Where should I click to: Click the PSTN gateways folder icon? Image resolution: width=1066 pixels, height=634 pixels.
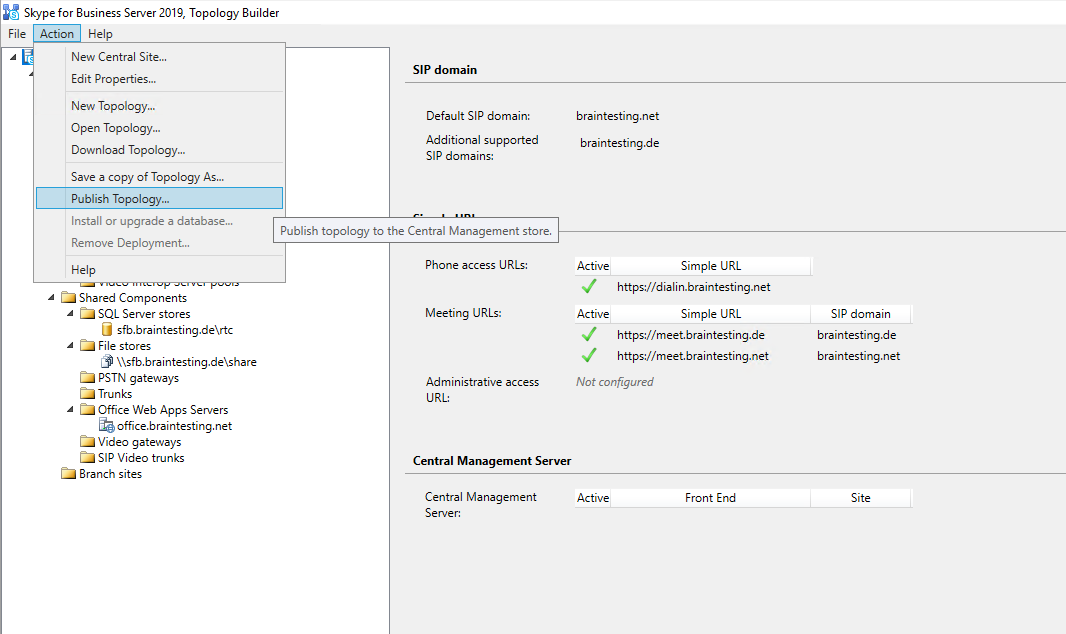tap(88, 378)
